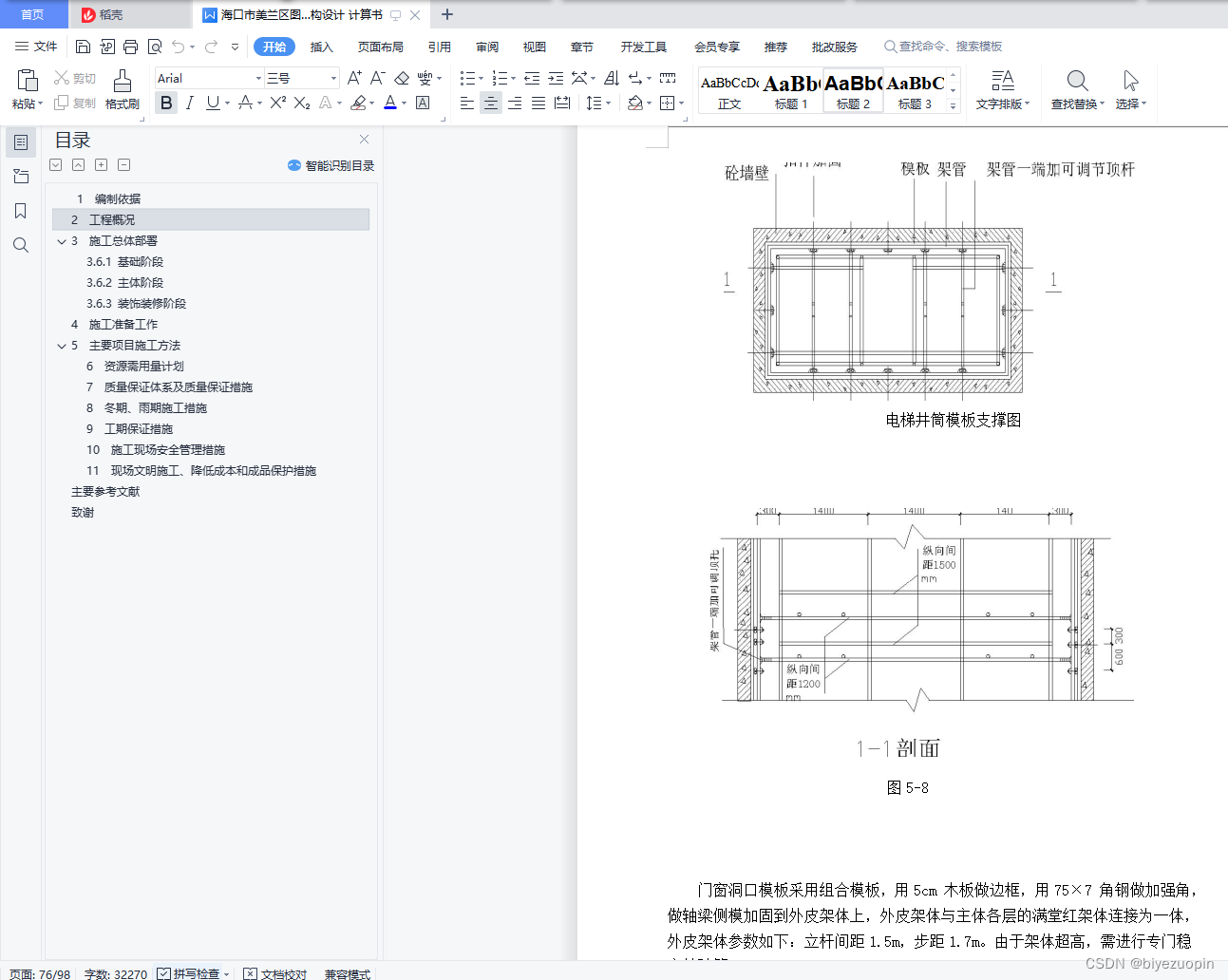Click the Paste clipboard icon
The height and width of the screenshot is (980, 1228).
point(27,81)
